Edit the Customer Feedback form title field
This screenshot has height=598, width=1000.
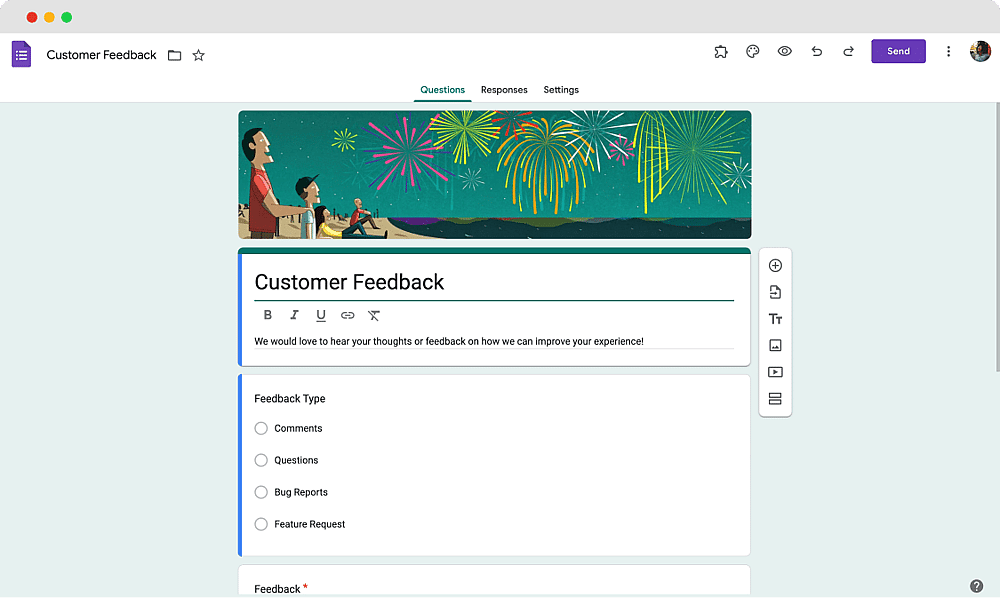point(494,282)
